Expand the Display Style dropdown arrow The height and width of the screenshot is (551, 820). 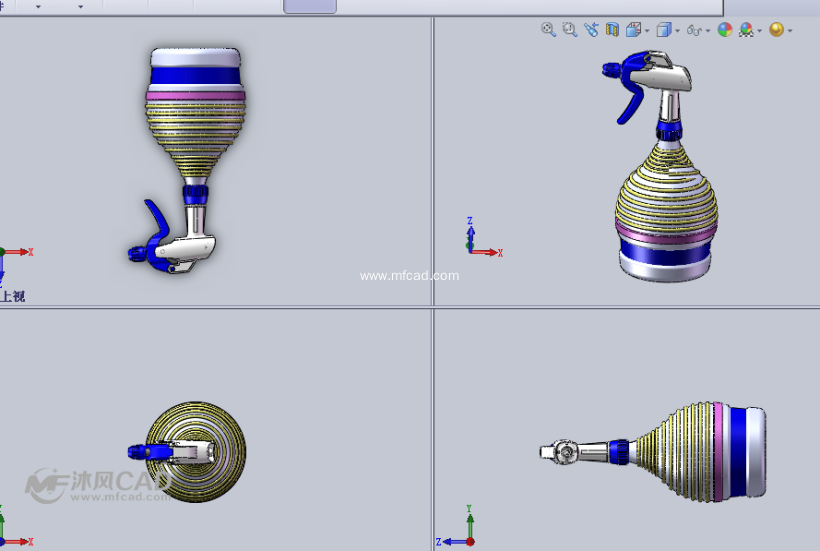click(678, 31)
